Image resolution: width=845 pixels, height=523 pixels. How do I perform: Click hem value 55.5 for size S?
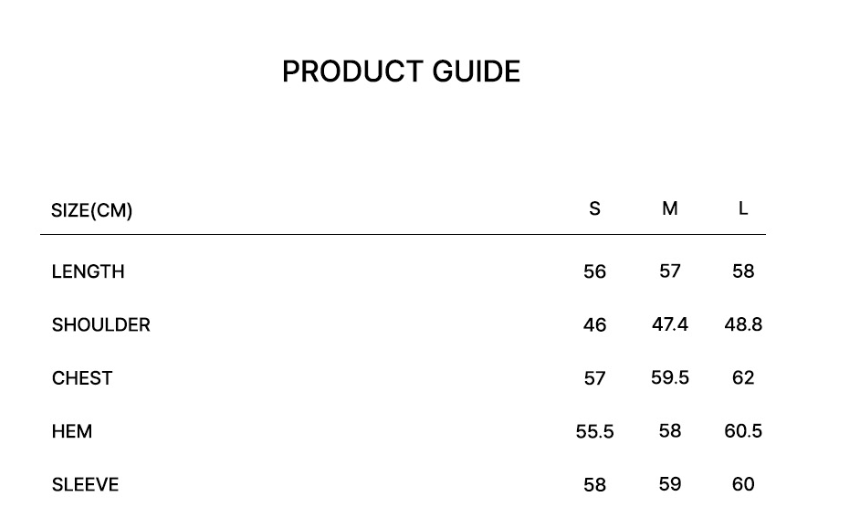(595, 432)
